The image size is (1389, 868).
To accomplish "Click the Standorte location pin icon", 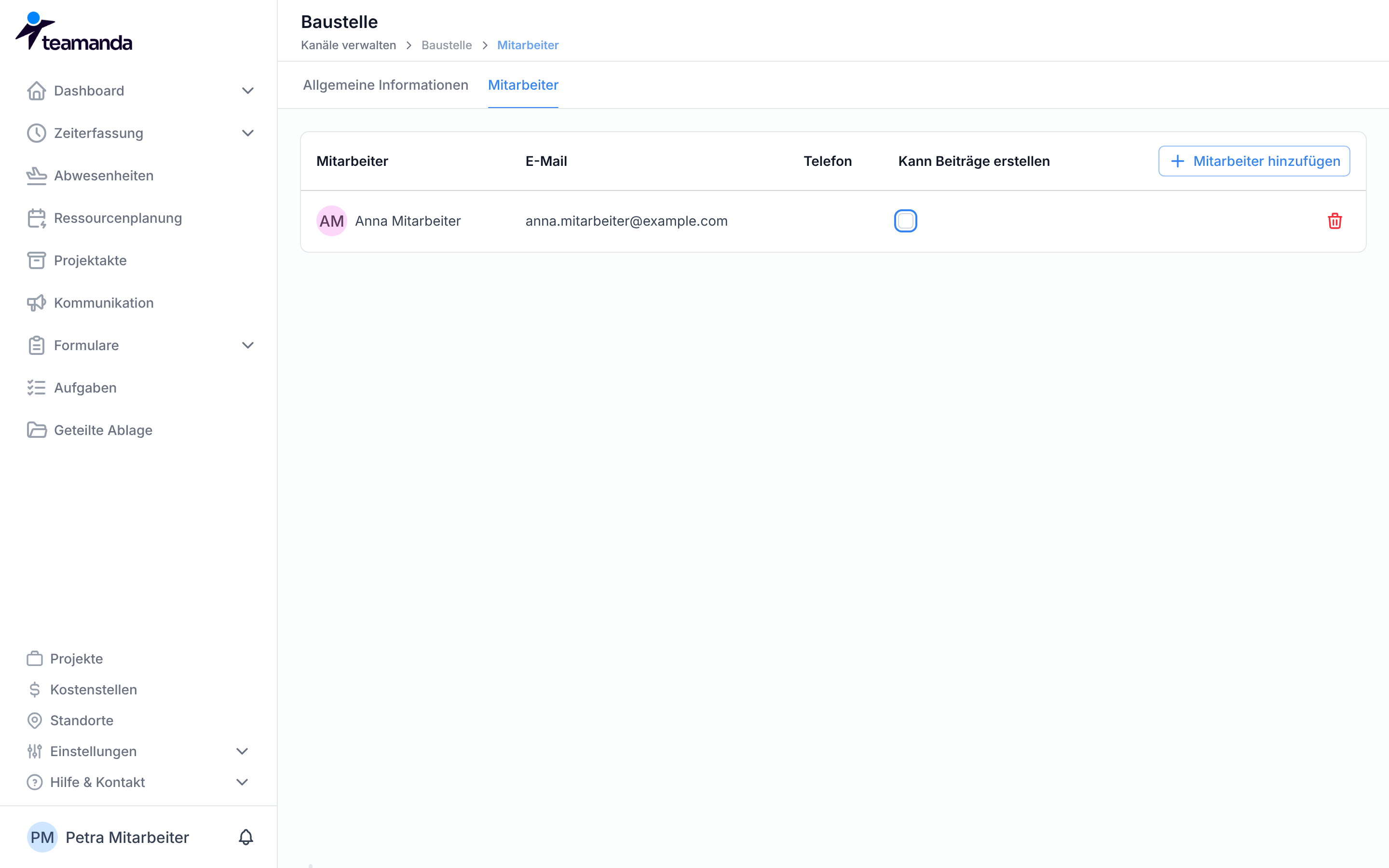I will click(34, 720).
